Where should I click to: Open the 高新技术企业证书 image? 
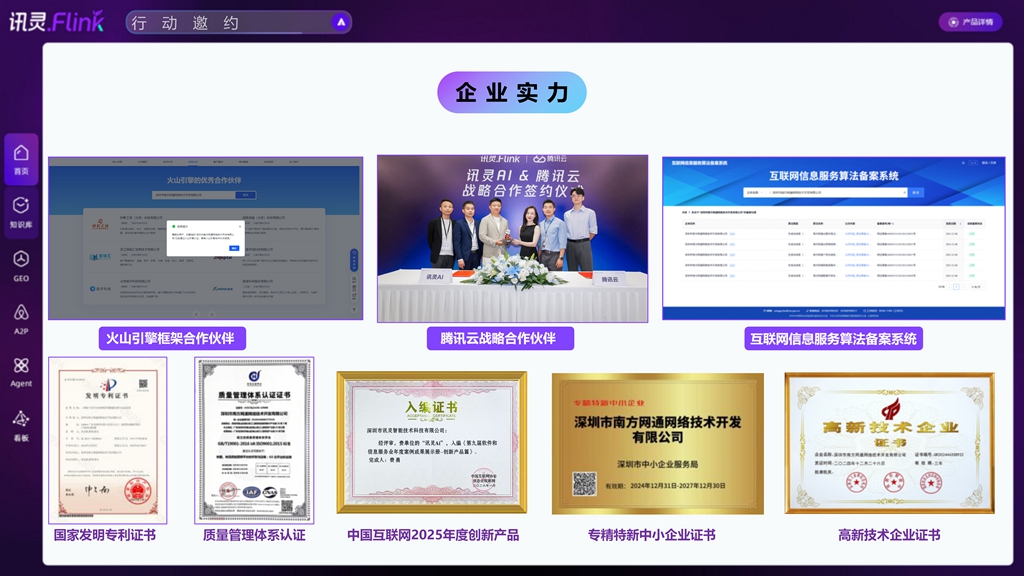point(889,443)
